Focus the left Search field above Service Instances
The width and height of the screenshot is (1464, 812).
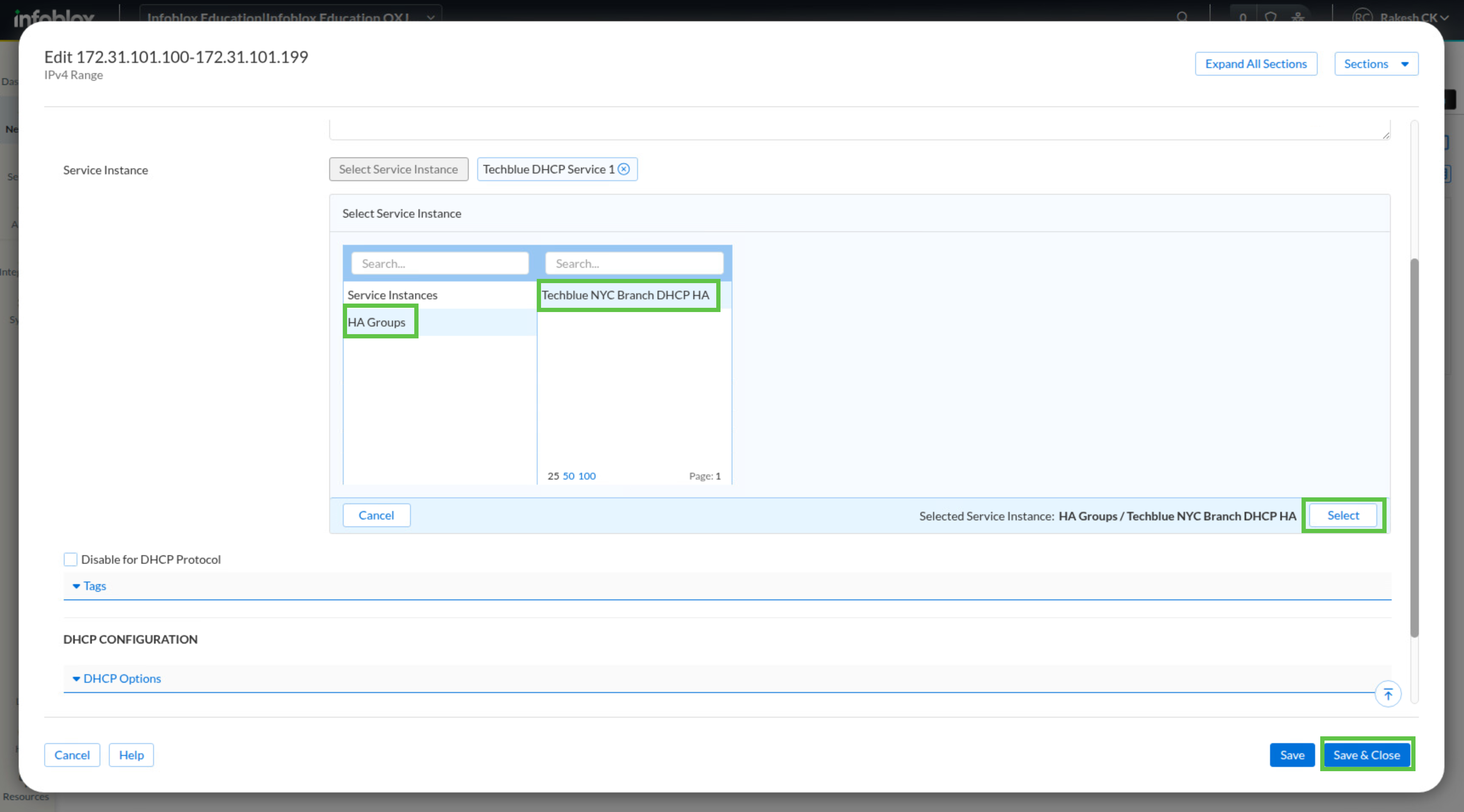[x=440, y=264]
